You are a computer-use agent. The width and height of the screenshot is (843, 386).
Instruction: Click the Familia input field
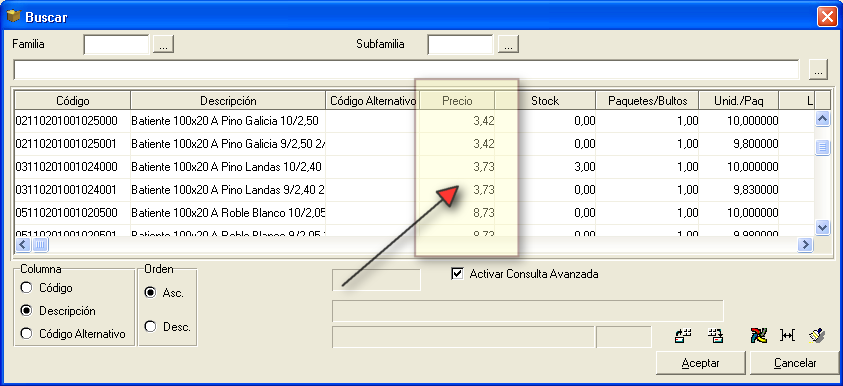pyautogui.click(x=116, y=45)
